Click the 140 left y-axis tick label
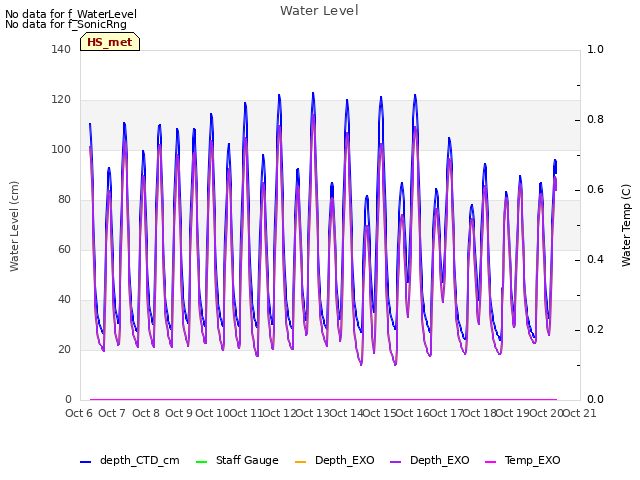 pyautogui.click(x=61, y=49)
